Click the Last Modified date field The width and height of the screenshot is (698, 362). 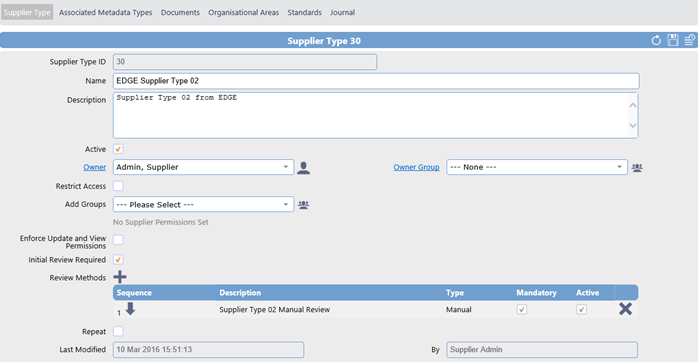pos(208,350)
